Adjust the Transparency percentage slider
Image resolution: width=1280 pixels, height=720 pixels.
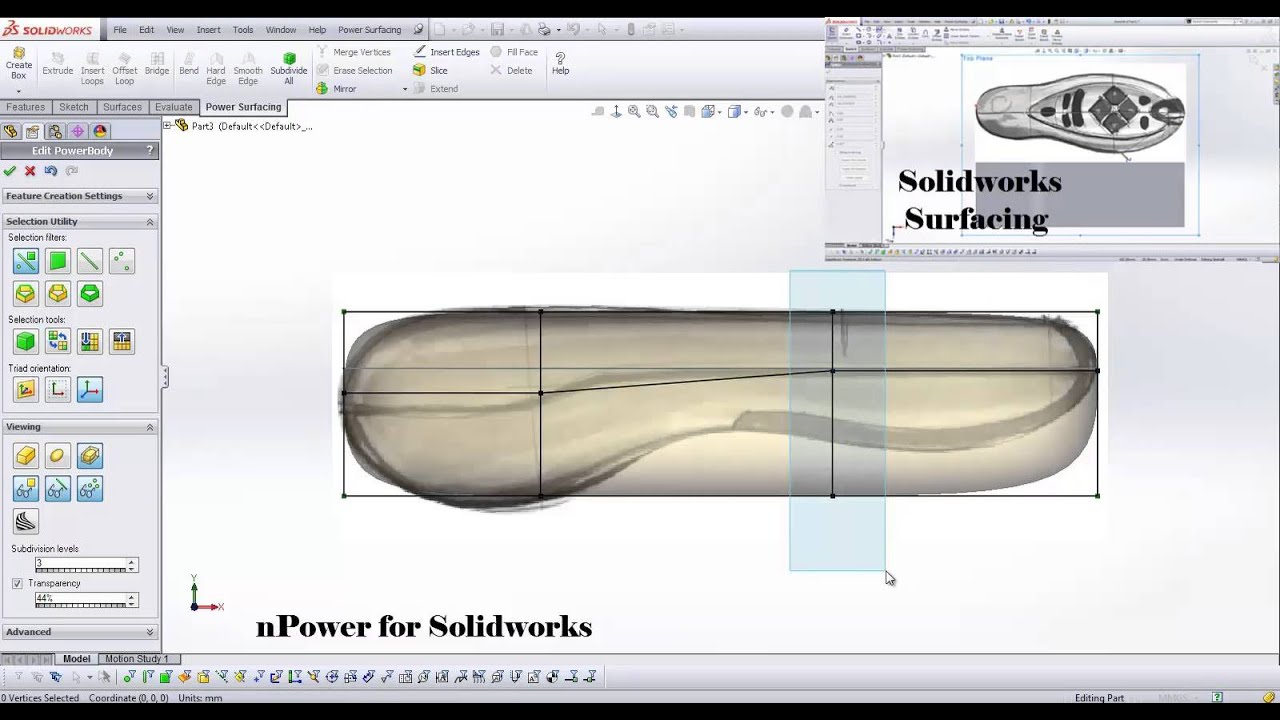(81, 605)
